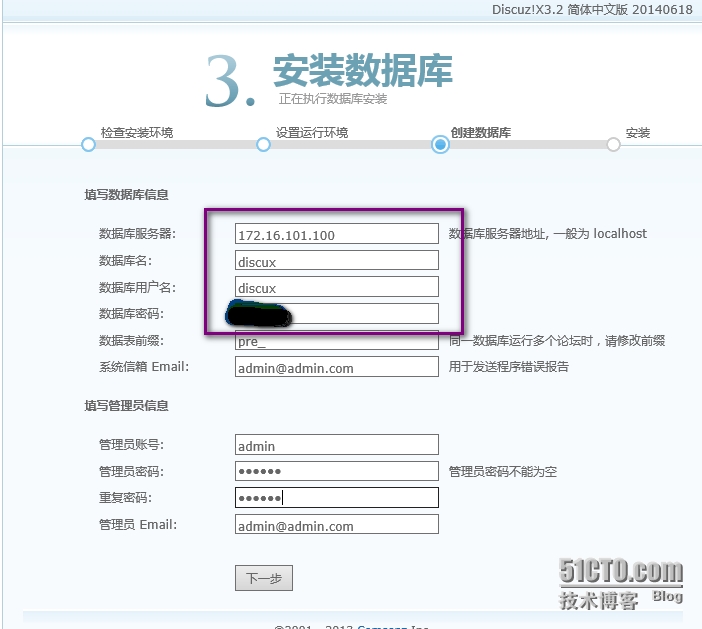
Task: Click the administrator Email field
Action: click(x=337, y=524)
